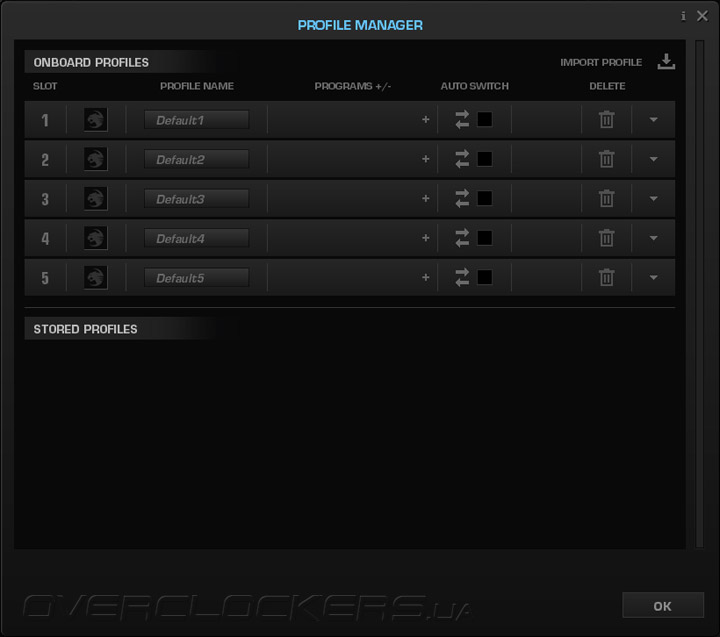720x637 pixels.
Task: Enable auto switch checkbox for Default1
Action: [485, 119]
